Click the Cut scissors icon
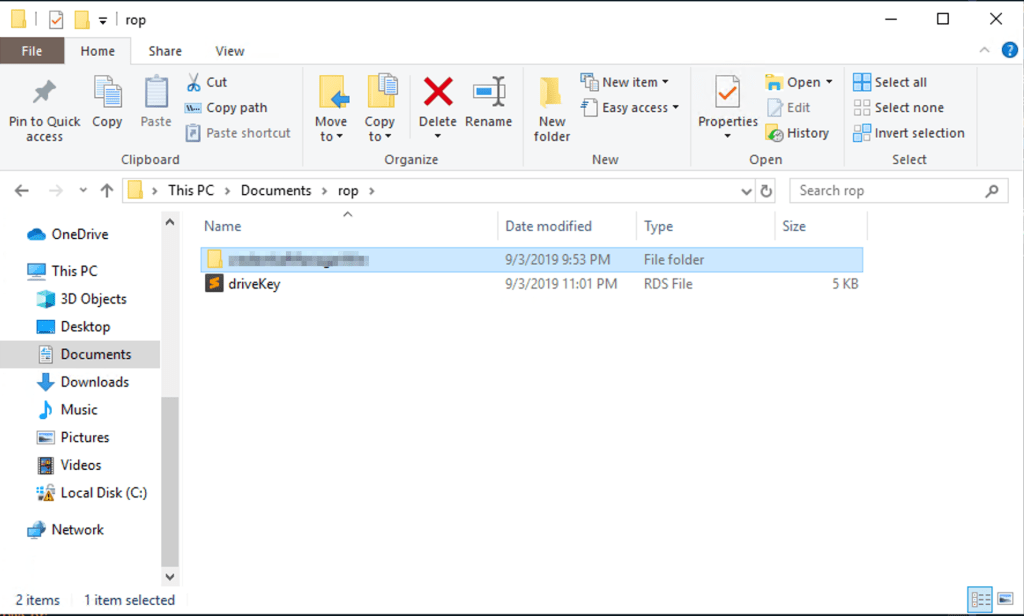Viewport: 1024px width, 616px height. pos(194,82)
